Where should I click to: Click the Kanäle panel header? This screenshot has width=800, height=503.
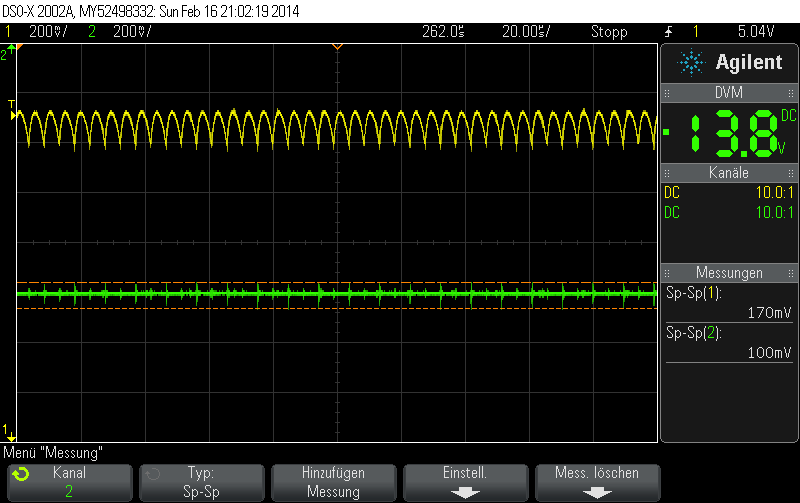(x=729, y=173)
